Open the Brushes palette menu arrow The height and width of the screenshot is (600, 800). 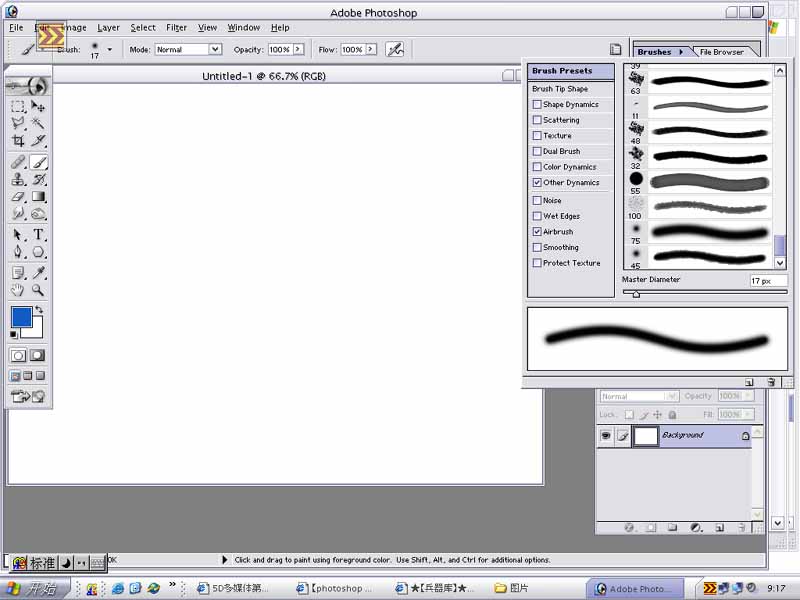point(681,52)
